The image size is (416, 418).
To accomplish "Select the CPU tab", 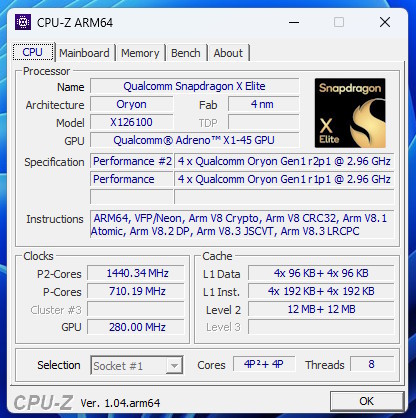I will pyautogui.click(x=33, y=52).
